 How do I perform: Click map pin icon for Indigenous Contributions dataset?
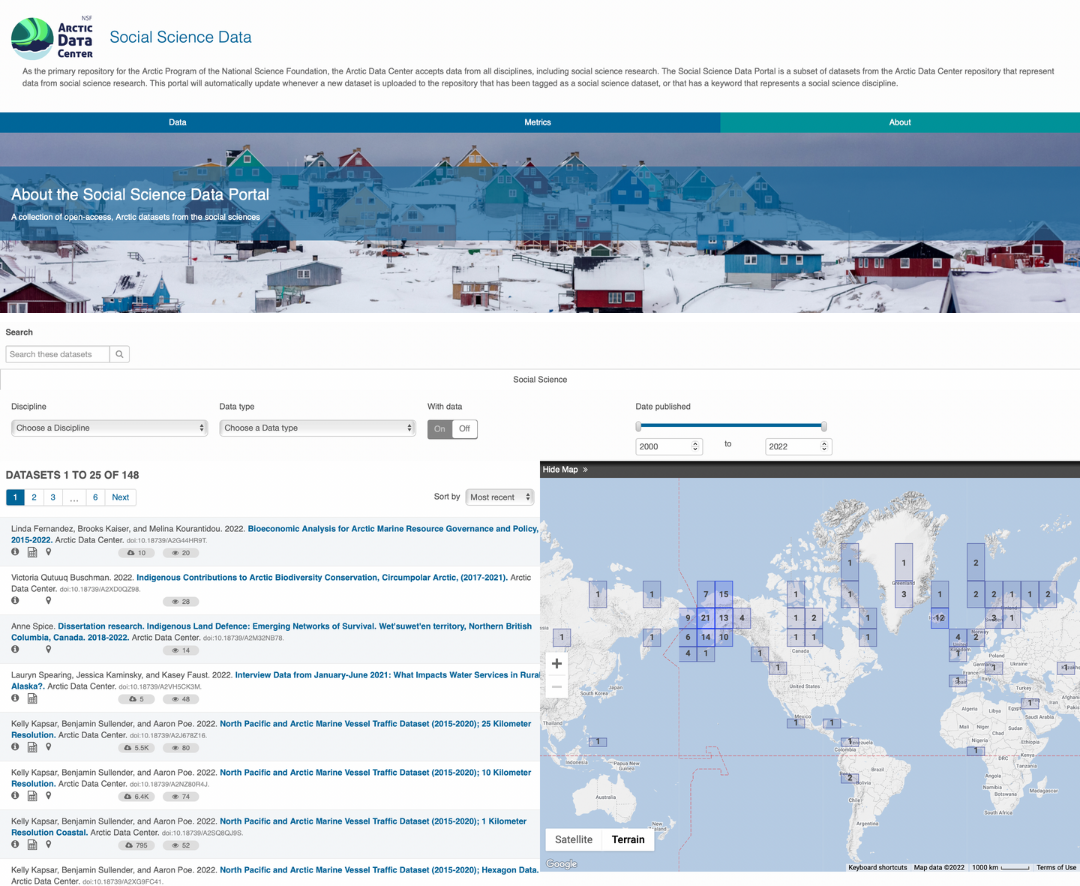(x=48, y=601)
